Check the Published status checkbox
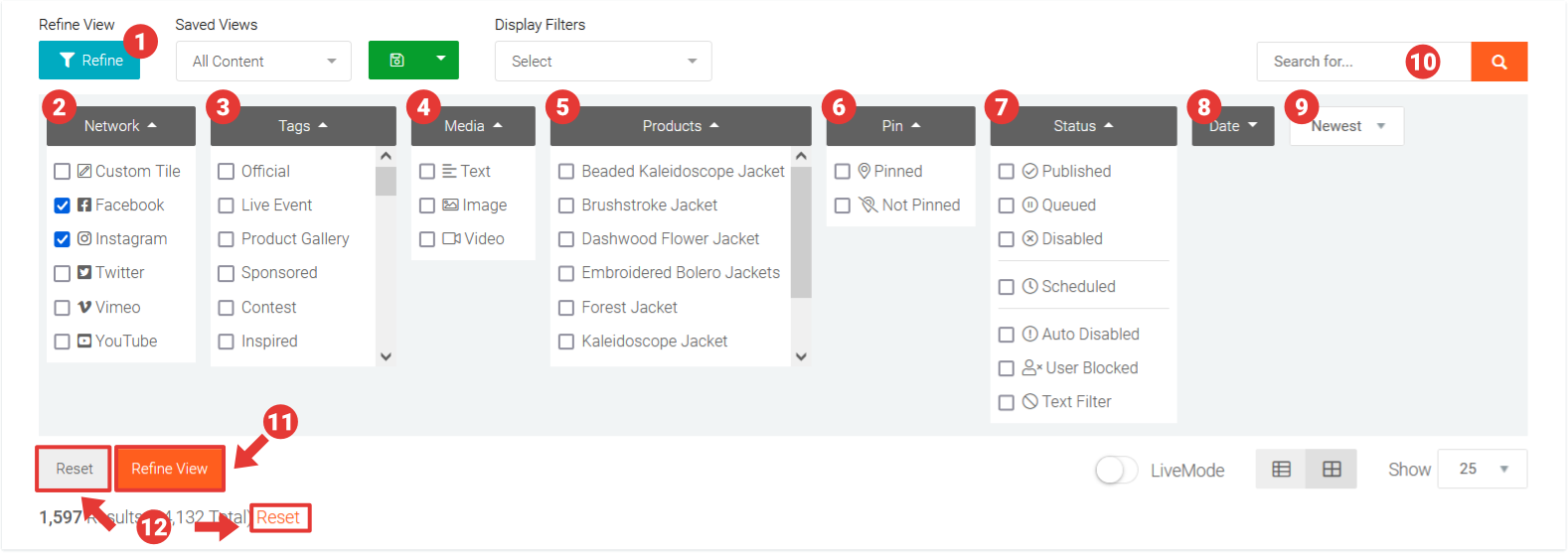Image resolution: width=1568 pixels, height=553 pixels. pyautogui.click(x=1006, y=172)
